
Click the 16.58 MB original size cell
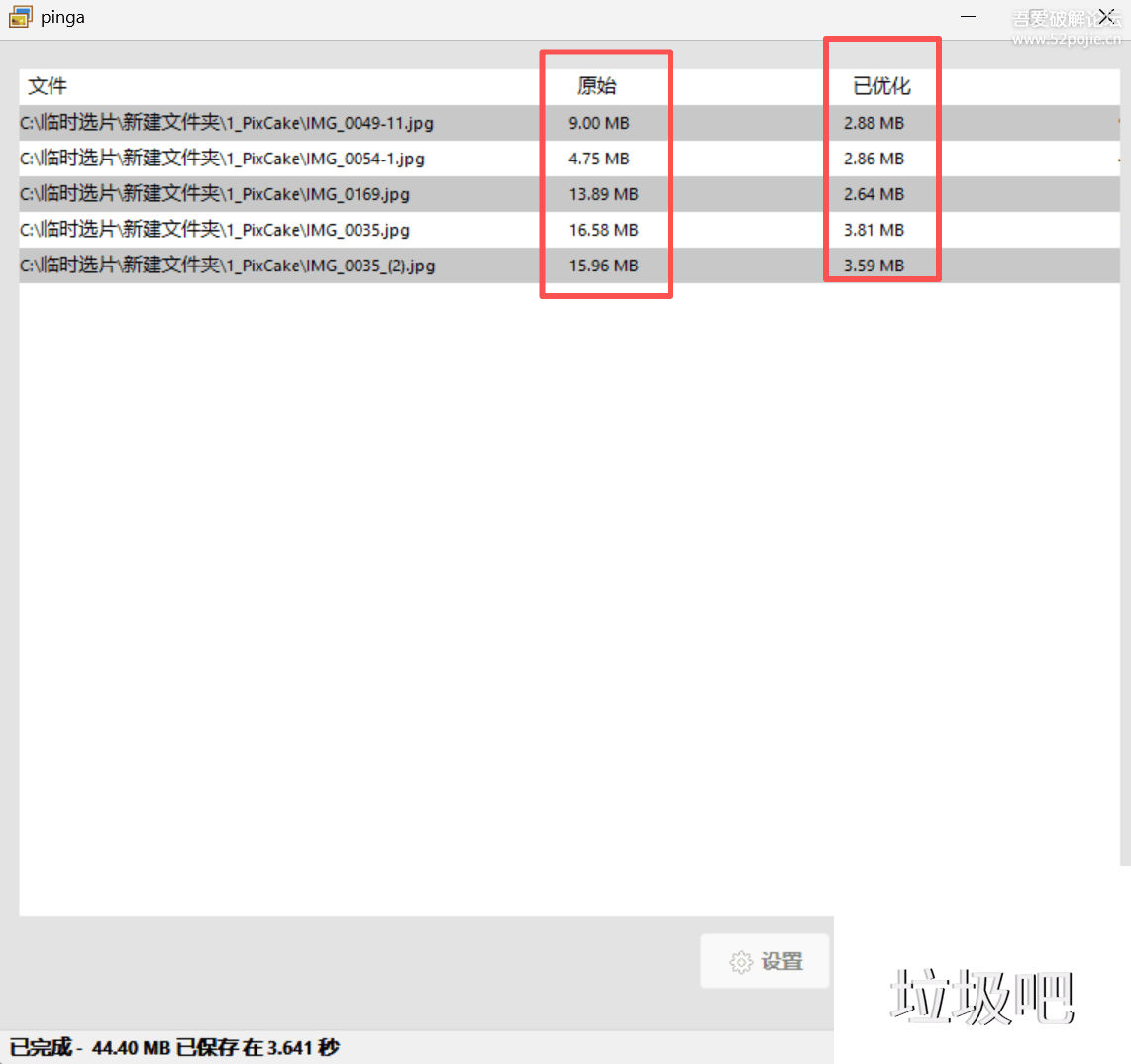603,230
